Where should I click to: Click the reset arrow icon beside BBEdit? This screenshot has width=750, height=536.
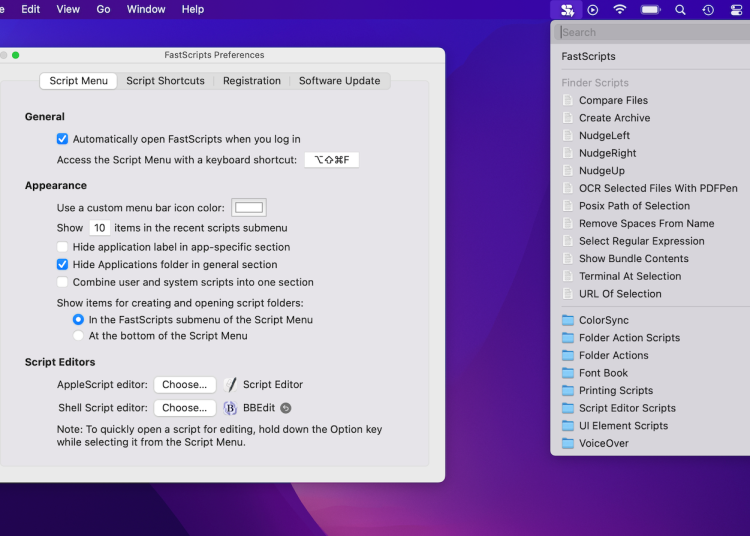[286, 408]
